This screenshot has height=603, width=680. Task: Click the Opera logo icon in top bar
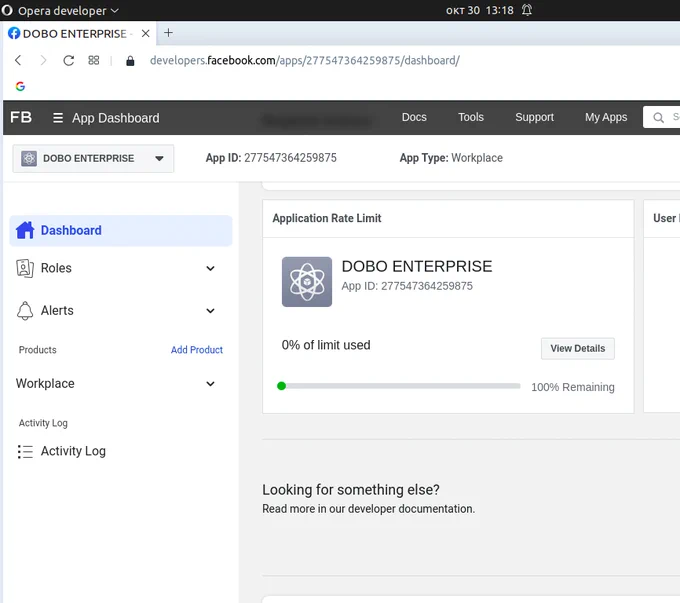[x=7, y=10]
